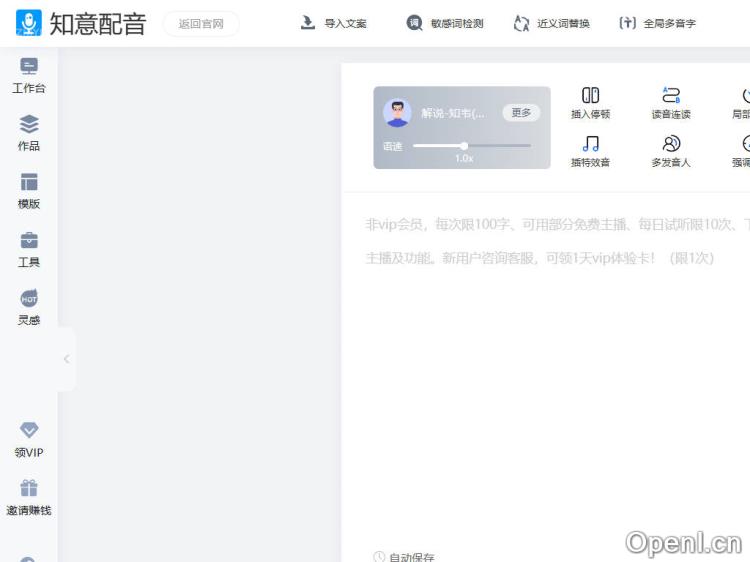The image size is (750, 562).
Task: Click the 插入停顿 pause icon
Action: [x=590, y=96]
